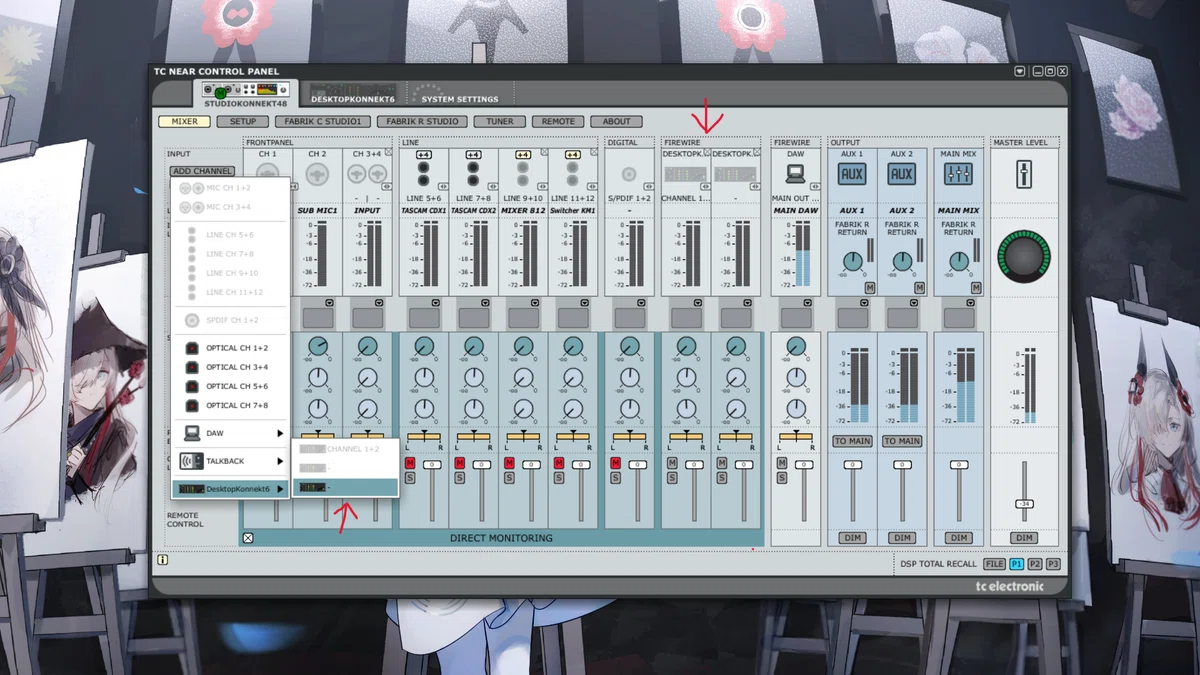The image size is (1200, 675).
Task: Click the TASCAM CDX1 channel name field
Action: point(423,210)
